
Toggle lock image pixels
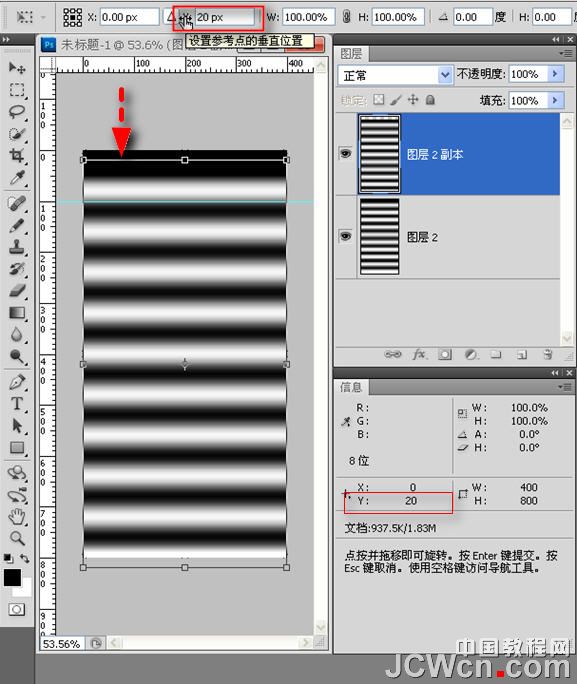(396, 100)
